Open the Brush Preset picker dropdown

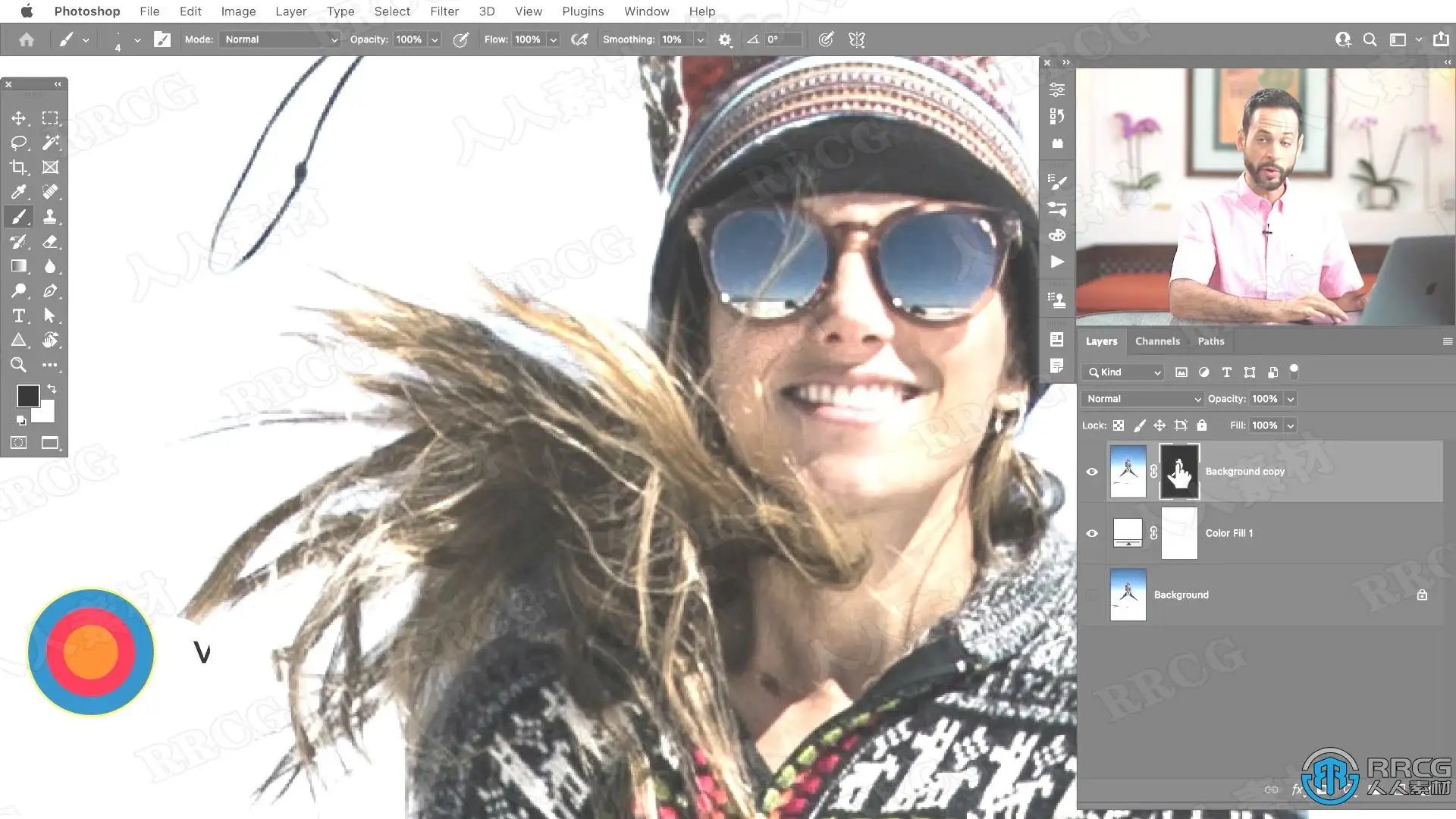pyautogui.click(x=137, y=39)
